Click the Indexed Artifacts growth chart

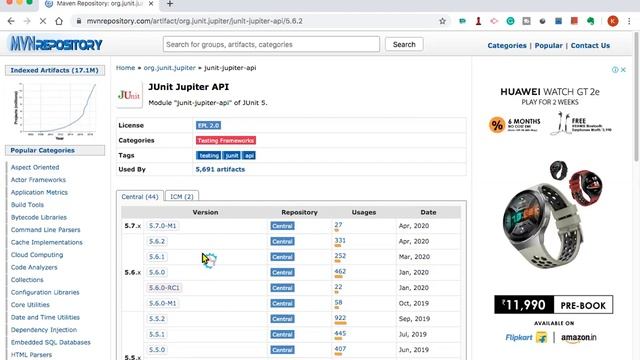pyautogui.click(x=55, y=111)
